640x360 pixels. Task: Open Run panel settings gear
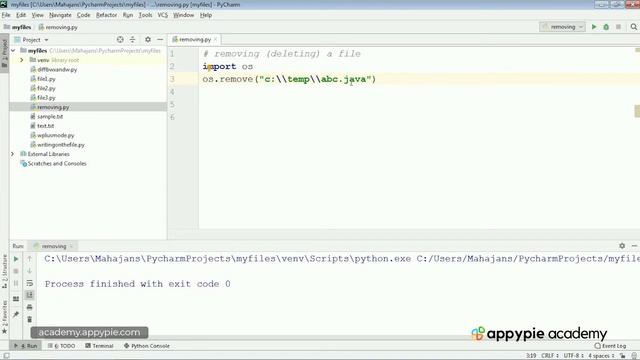pyautogui.click(x=622, y=246)
